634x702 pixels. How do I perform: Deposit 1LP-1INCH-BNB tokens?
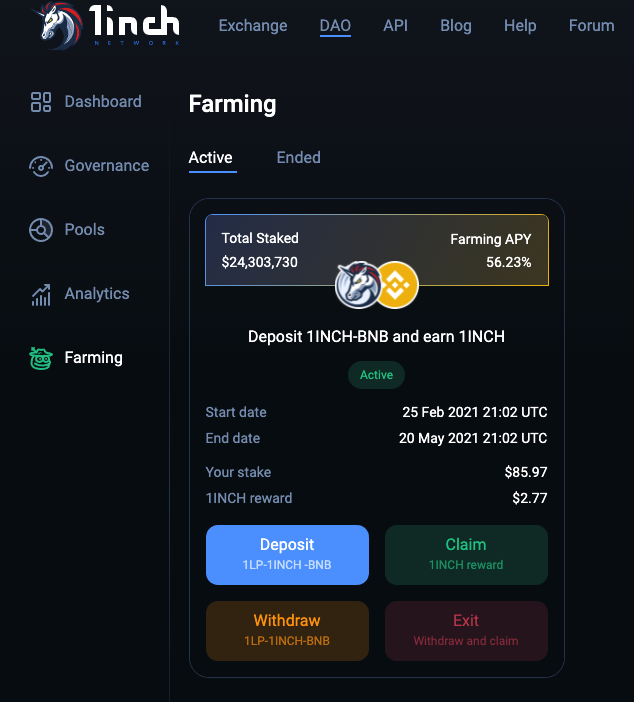tap(287, 555)
